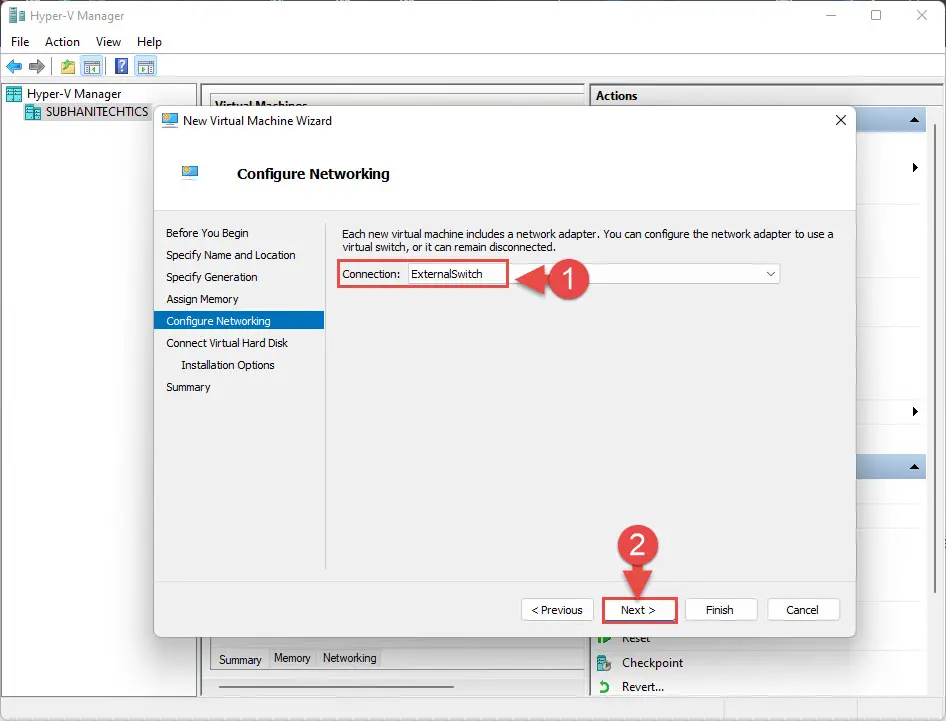
Task: Click the Connection: label
Action: 371,274
